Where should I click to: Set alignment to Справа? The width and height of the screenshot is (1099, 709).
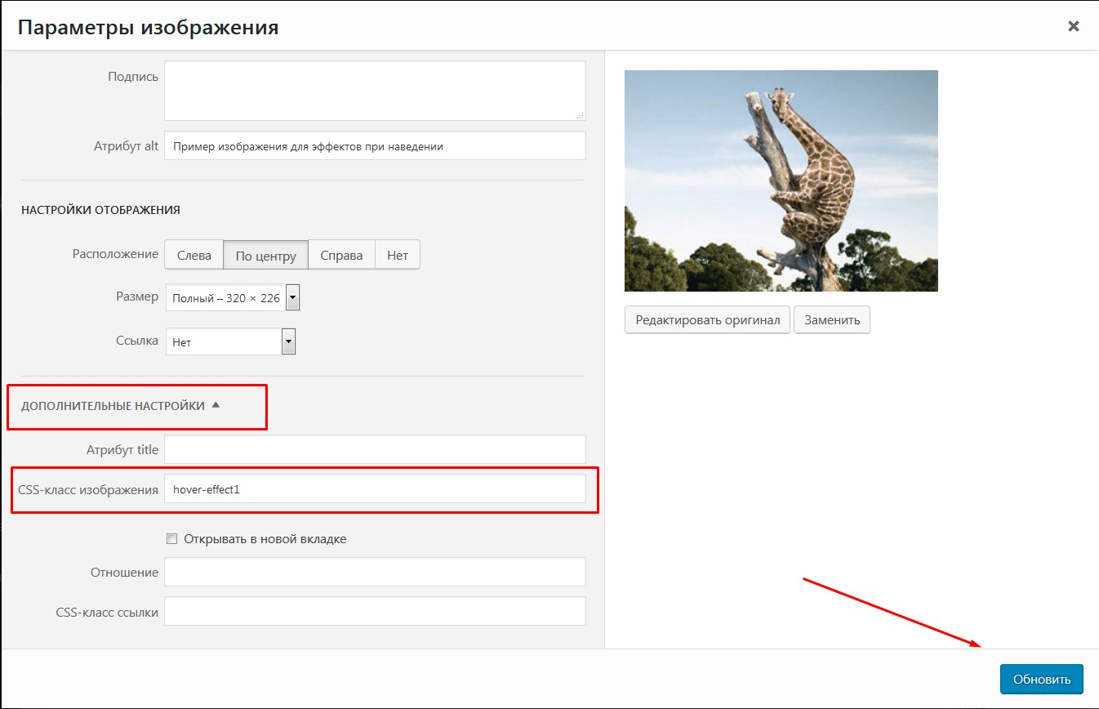pos(341,256)
